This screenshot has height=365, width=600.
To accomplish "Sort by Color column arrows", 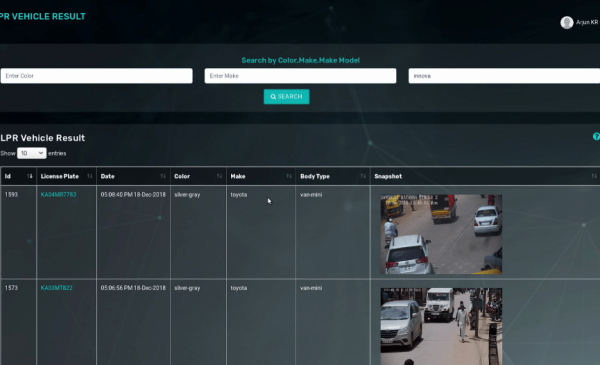I will click(x=219, y=176).
